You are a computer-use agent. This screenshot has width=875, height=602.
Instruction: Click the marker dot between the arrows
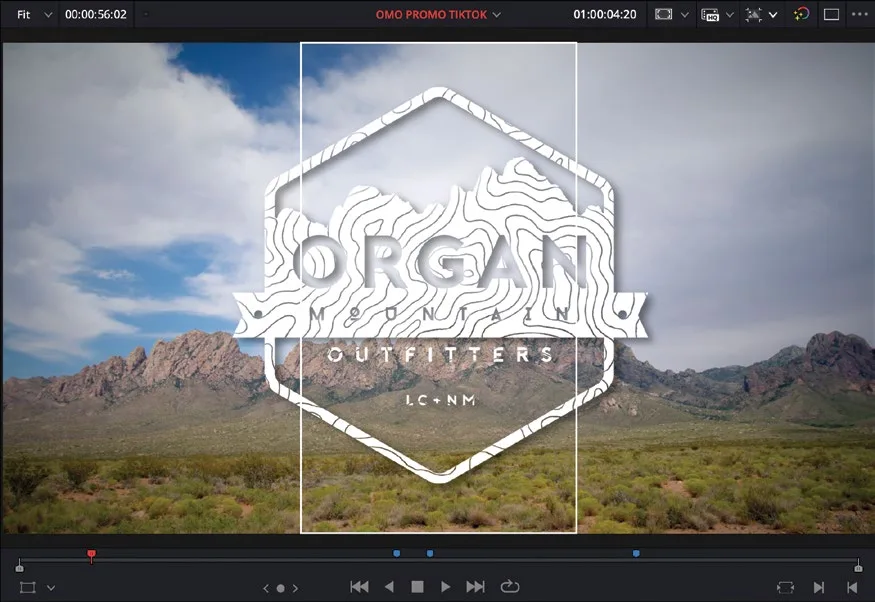coord(281,588)
